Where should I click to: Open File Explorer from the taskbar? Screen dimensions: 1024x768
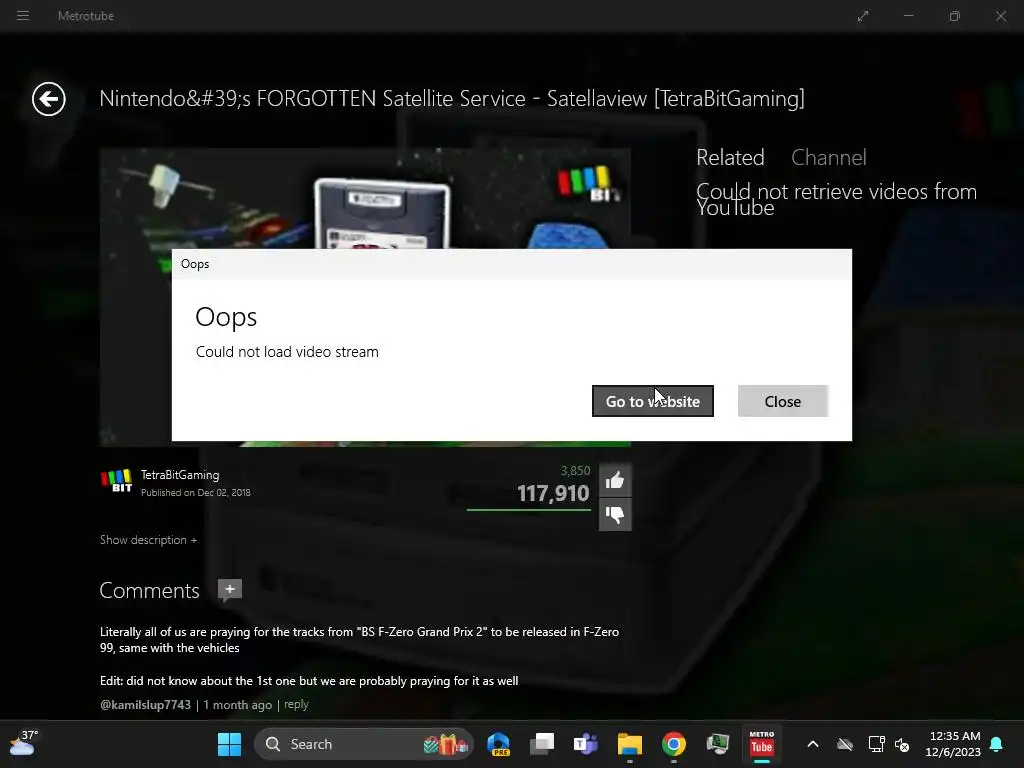coord(630,744)
